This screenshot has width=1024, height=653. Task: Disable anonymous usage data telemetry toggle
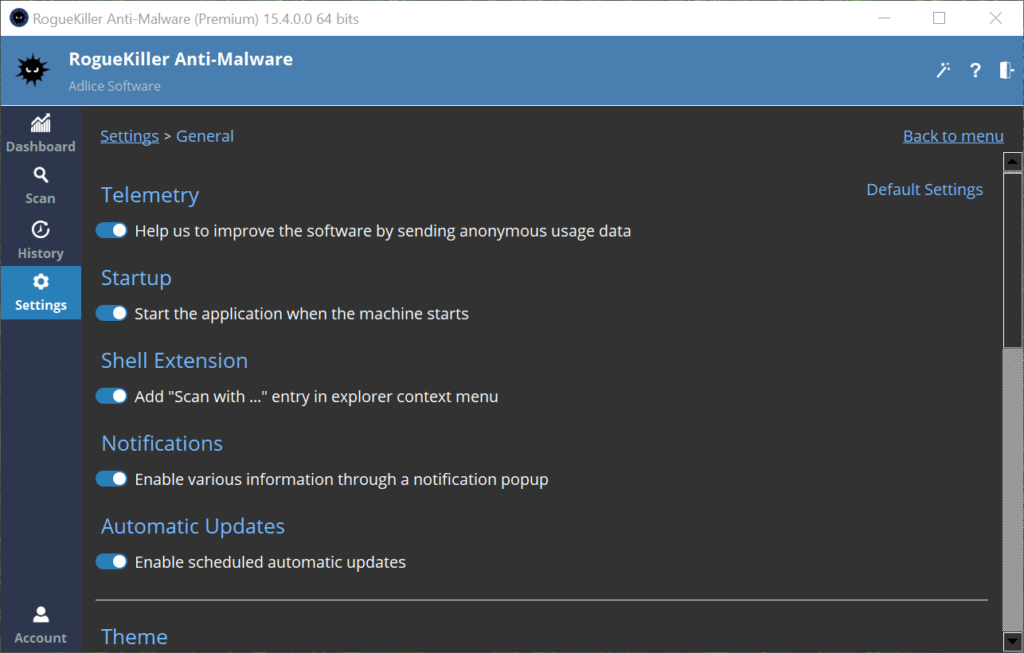coord(112,231)
